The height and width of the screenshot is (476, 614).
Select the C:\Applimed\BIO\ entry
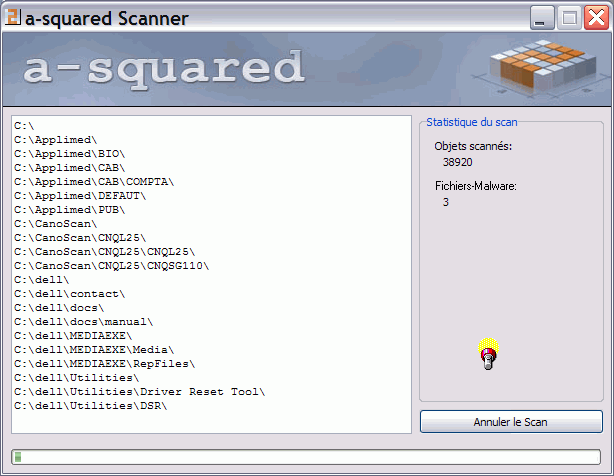(70, 154)
